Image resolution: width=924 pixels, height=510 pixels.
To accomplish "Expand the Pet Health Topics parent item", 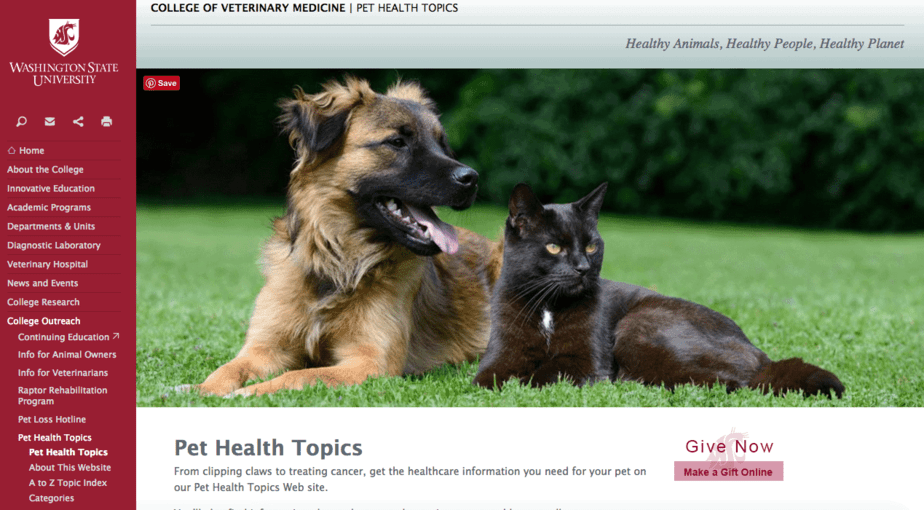I will point(54,437).
